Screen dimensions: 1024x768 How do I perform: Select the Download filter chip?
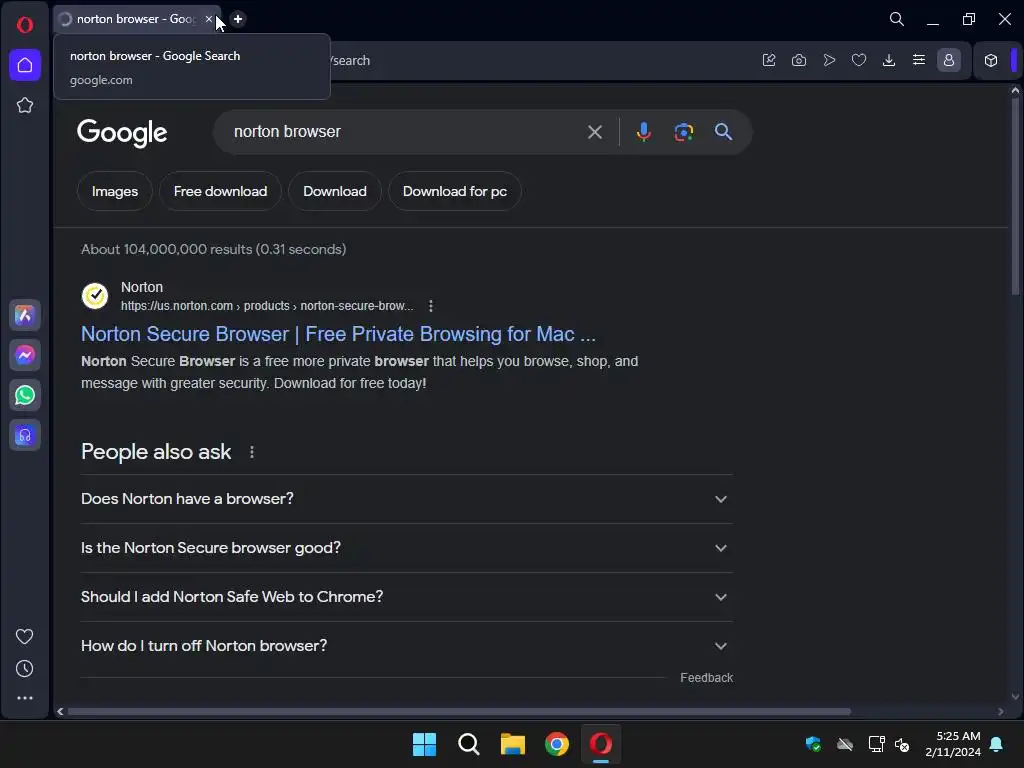pos(334,191)
